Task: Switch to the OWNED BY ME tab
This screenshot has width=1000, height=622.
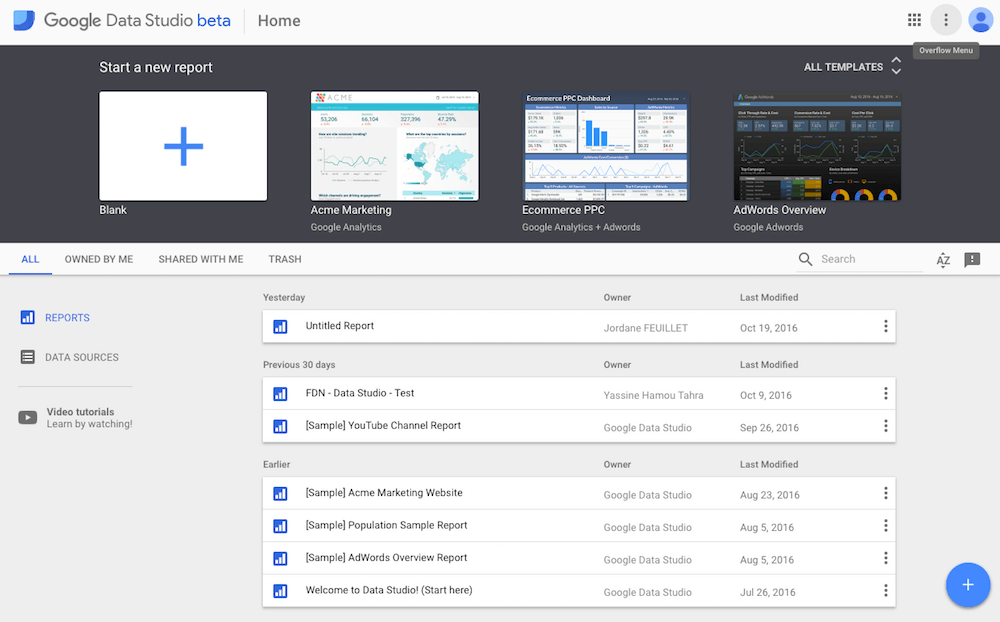Action: (x=99, y=260)
